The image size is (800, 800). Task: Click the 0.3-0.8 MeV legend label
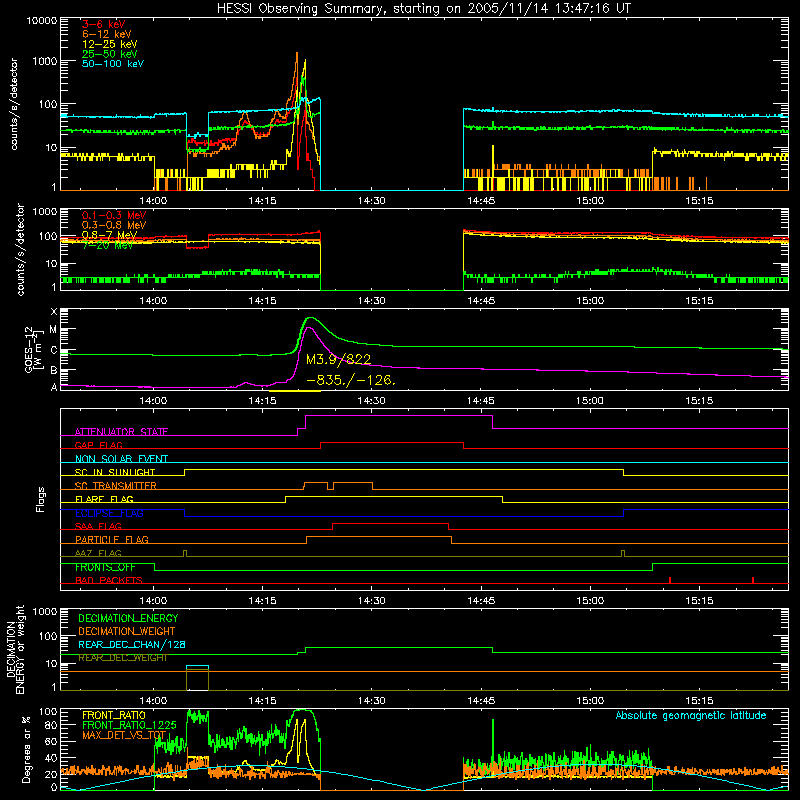coord(114,225)
